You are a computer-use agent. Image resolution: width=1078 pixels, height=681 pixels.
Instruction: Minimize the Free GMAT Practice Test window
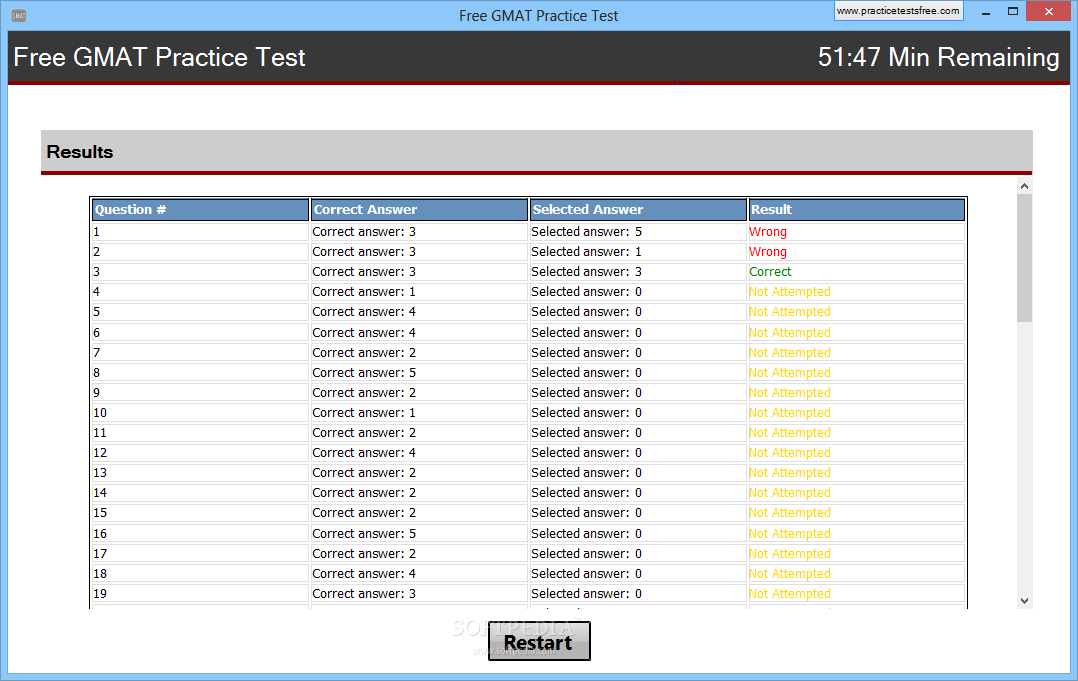click(985, 12)
